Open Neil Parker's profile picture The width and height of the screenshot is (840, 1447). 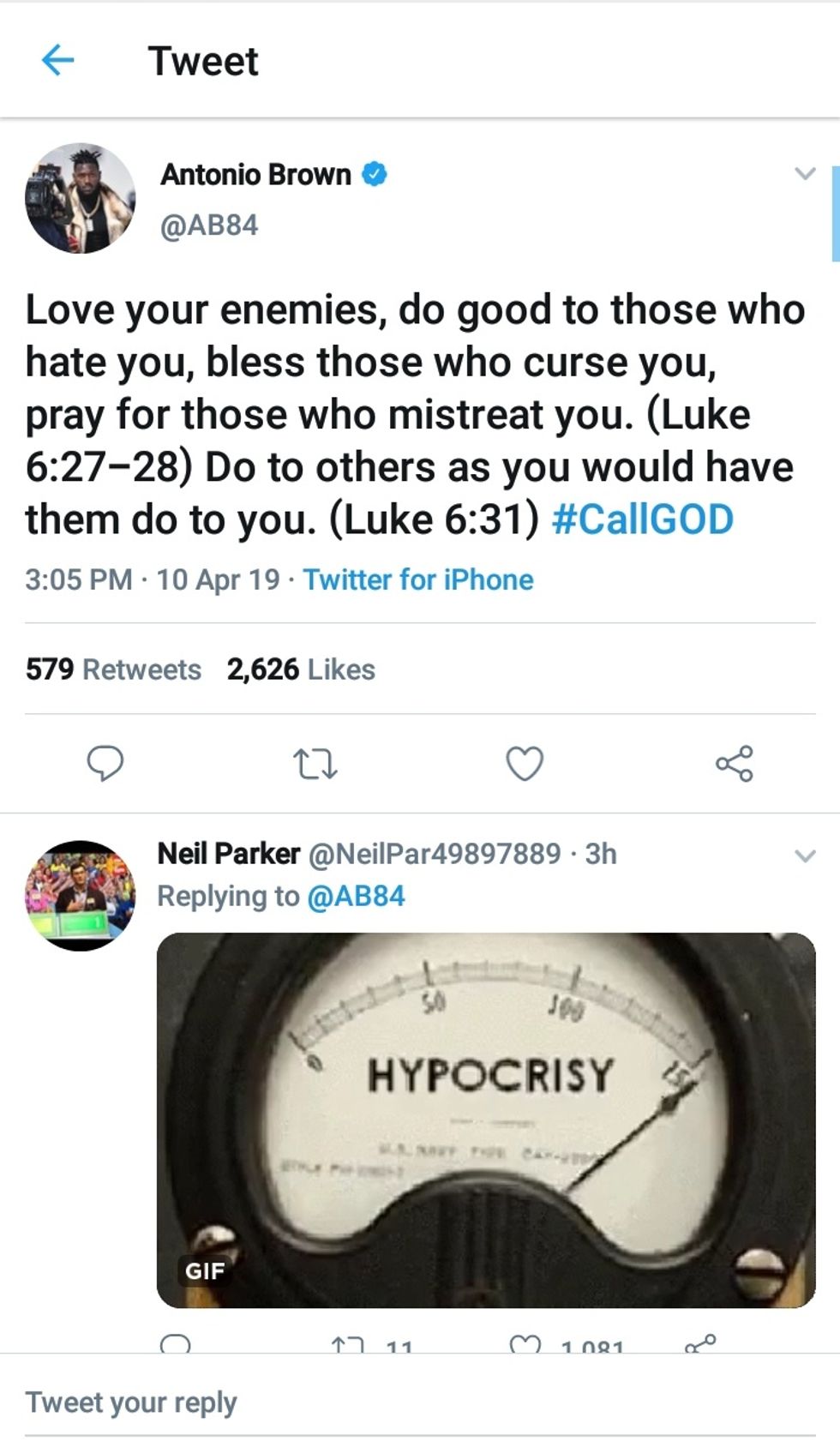click(x=80, y=895)
